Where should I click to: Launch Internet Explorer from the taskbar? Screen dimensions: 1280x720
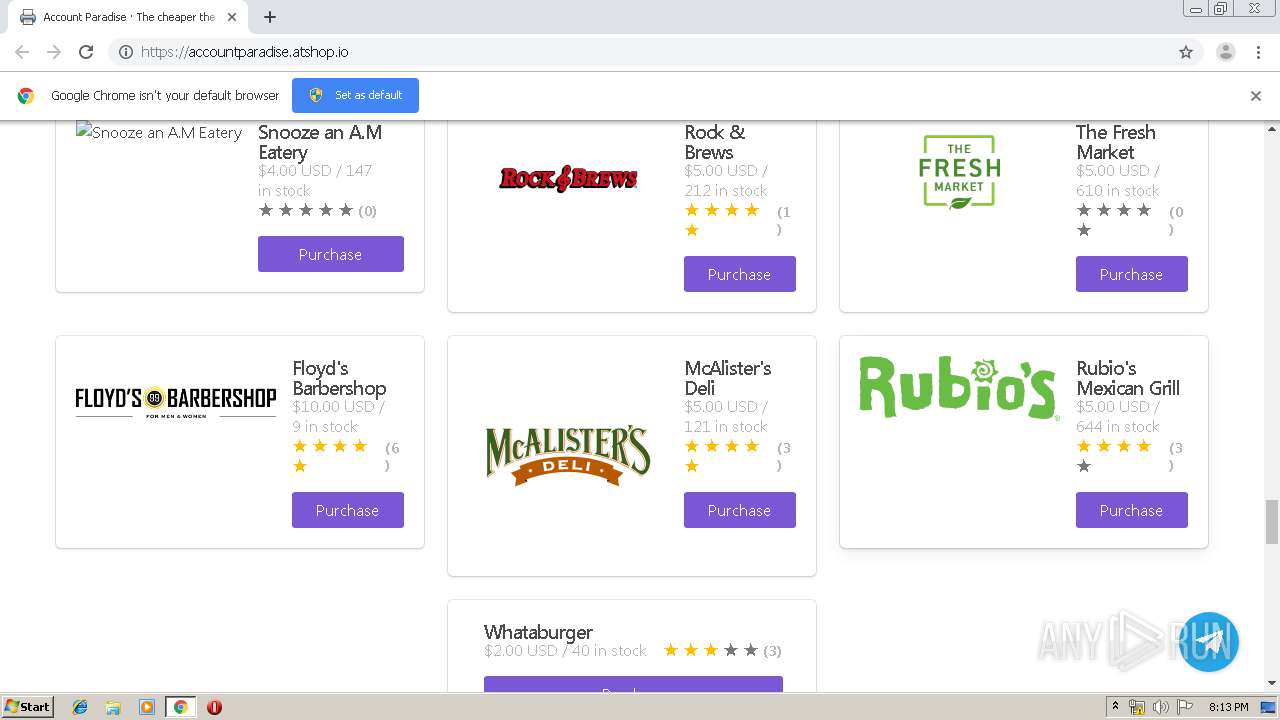tap(80, 707)
